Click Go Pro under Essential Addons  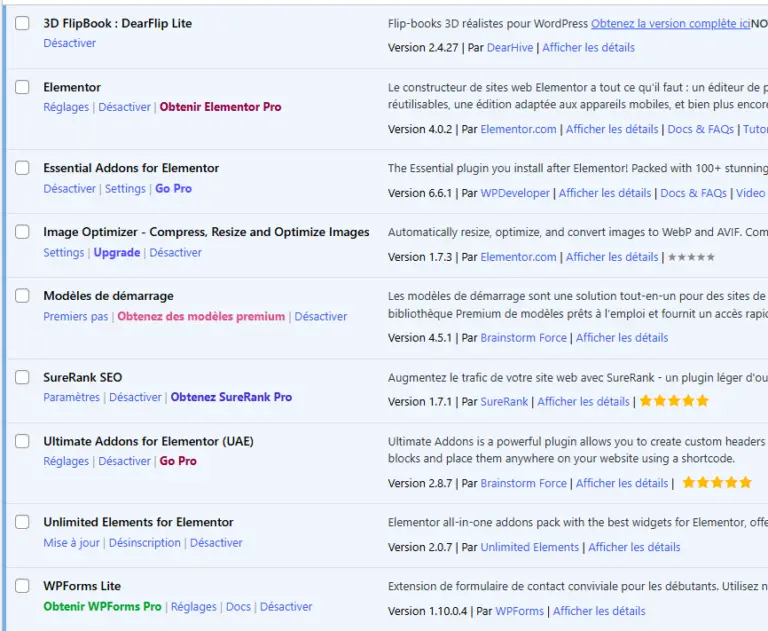(173, 189)
